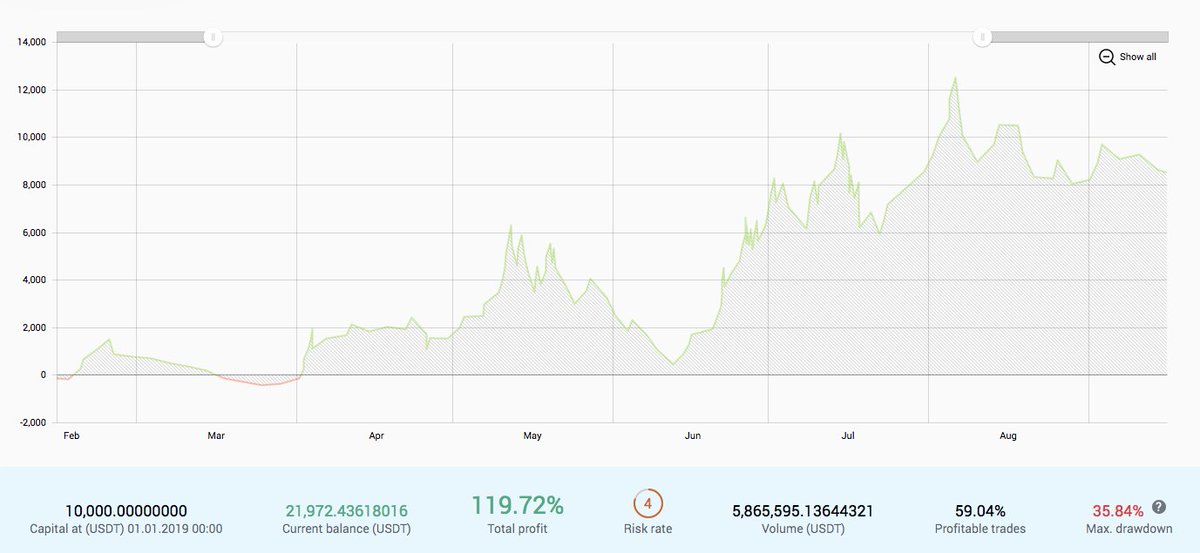Click the Total profit caption
The image size is (1200, 553).
(517, 528)
